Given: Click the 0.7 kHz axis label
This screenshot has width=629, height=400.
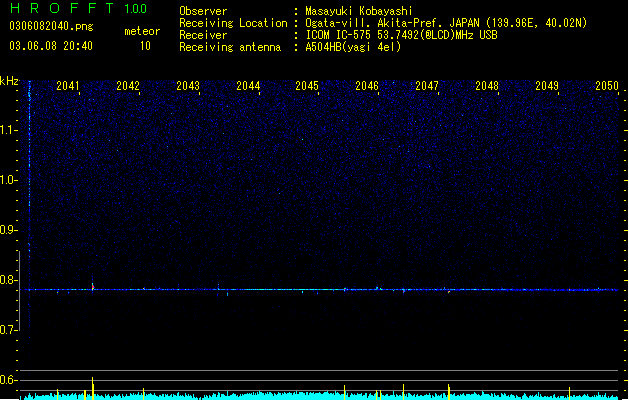Looking at the screenshot, I should [x=9, y=330].
